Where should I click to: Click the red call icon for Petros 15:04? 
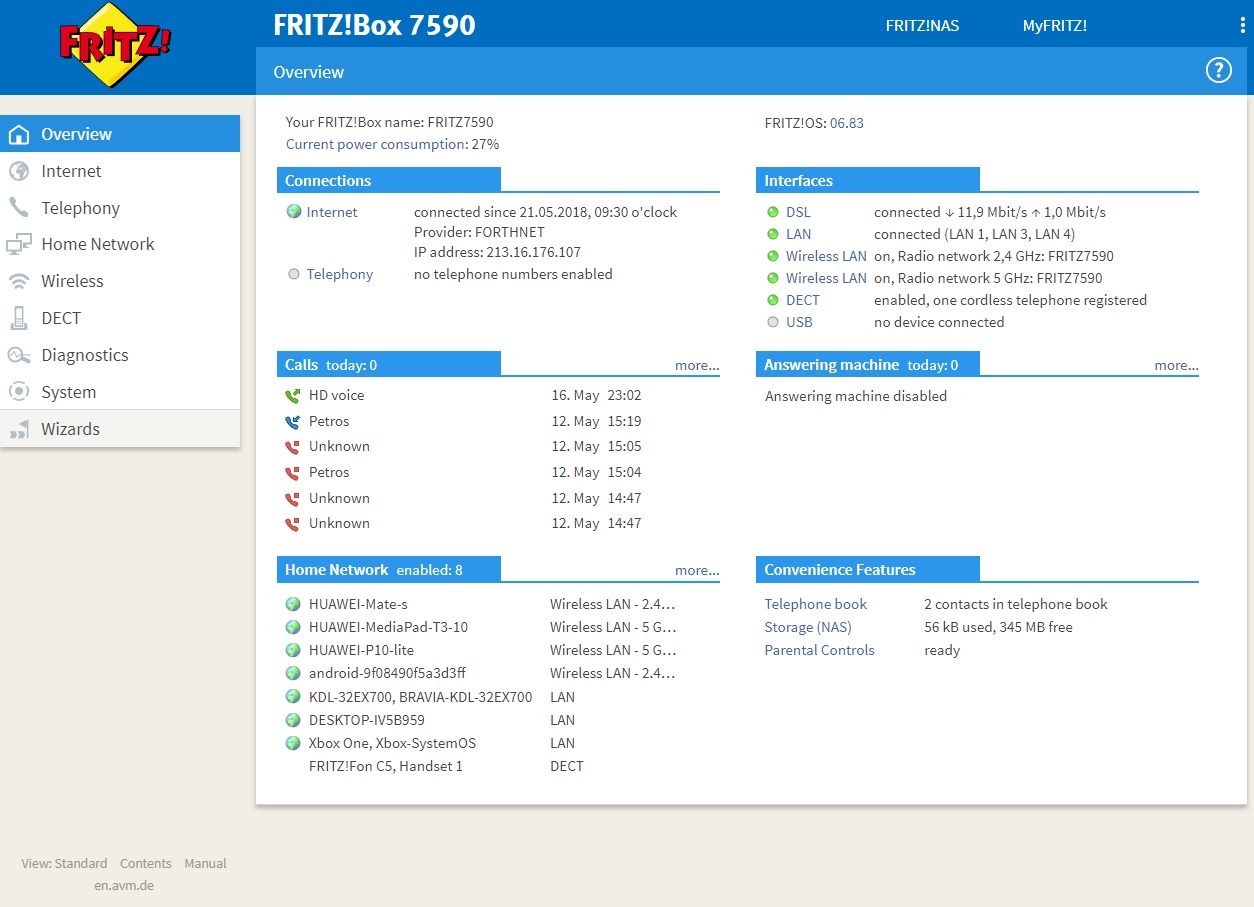point(292,473)
